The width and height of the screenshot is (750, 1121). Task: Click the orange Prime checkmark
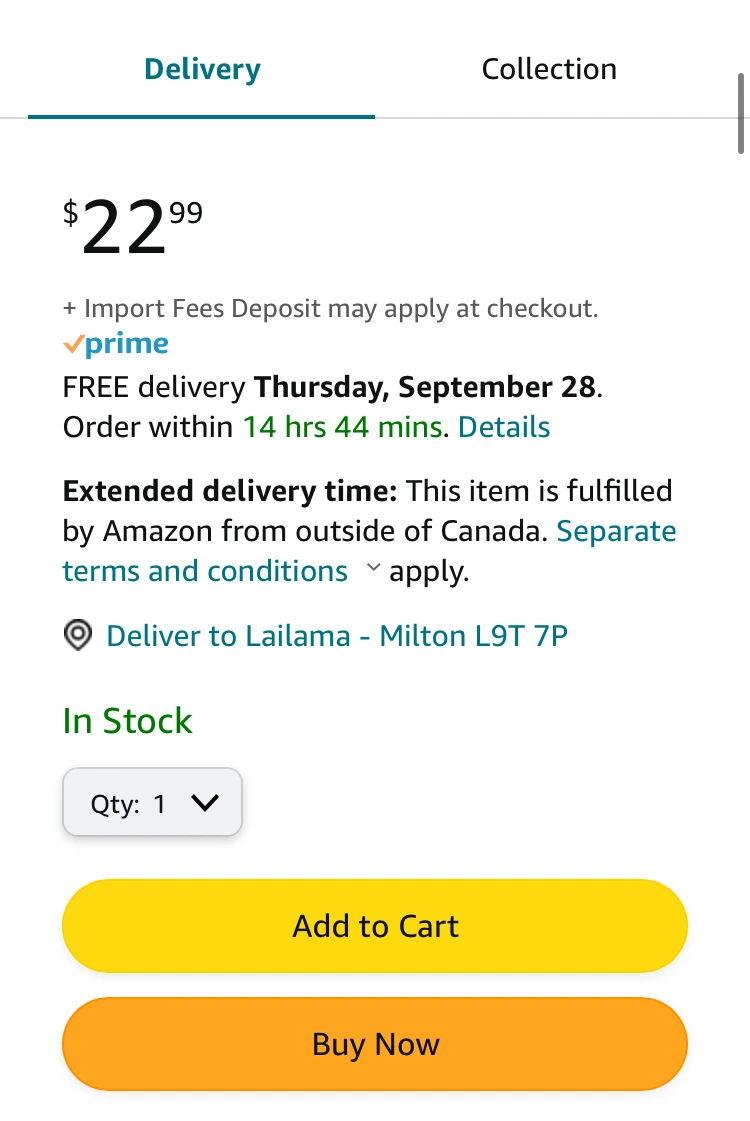click(73, 345)
